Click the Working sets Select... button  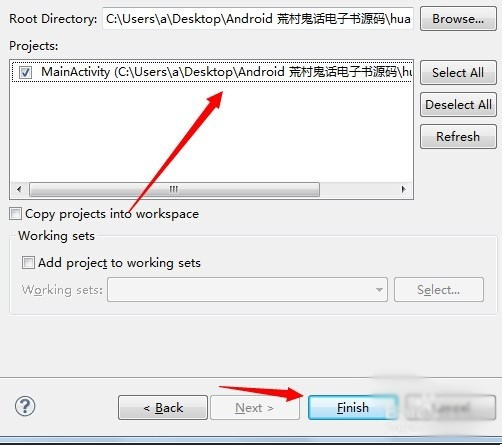[439, 290]
